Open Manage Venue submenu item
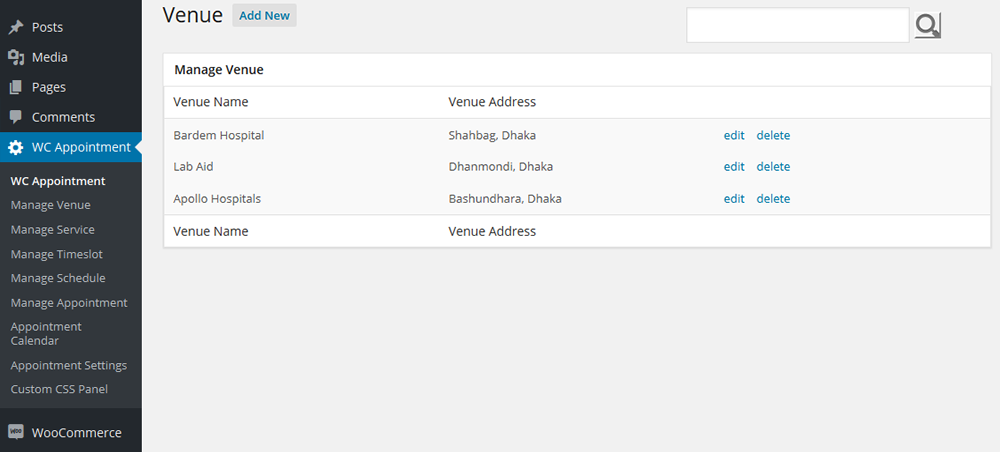1000x452 pixels. tap(51, 205)
